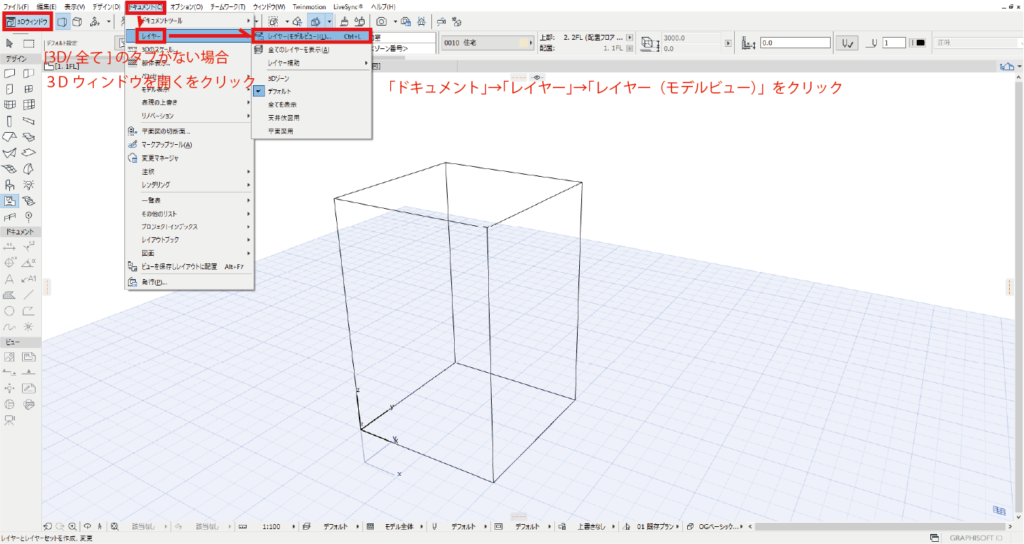This screenshot has width=1024, height=544.
Task: Select the Label tool (A1 icon)
Action: pyautogui.click(x=29, y=279)
